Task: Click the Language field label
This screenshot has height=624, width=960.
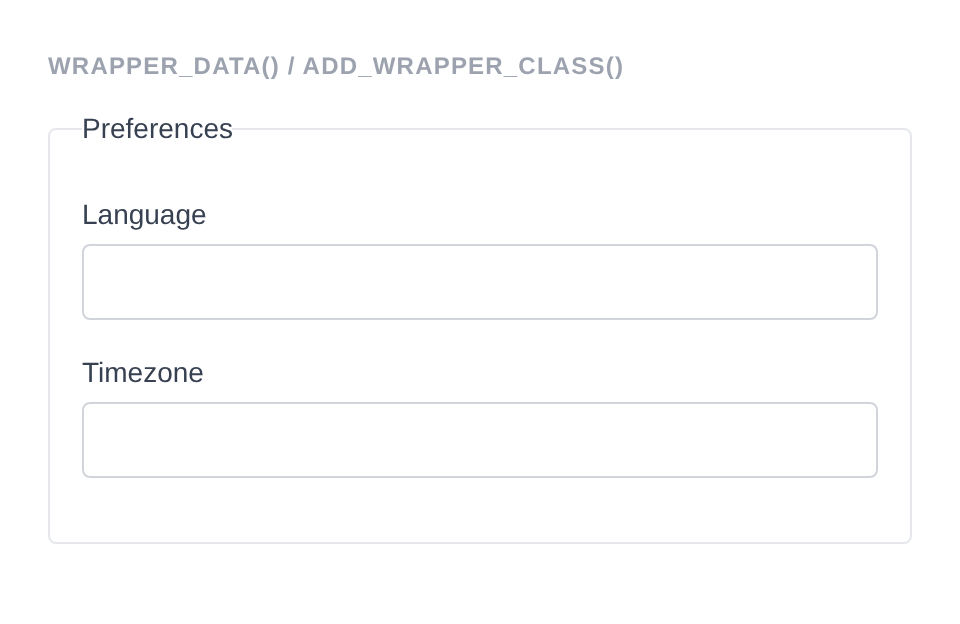Action: (x=144, y=214)
